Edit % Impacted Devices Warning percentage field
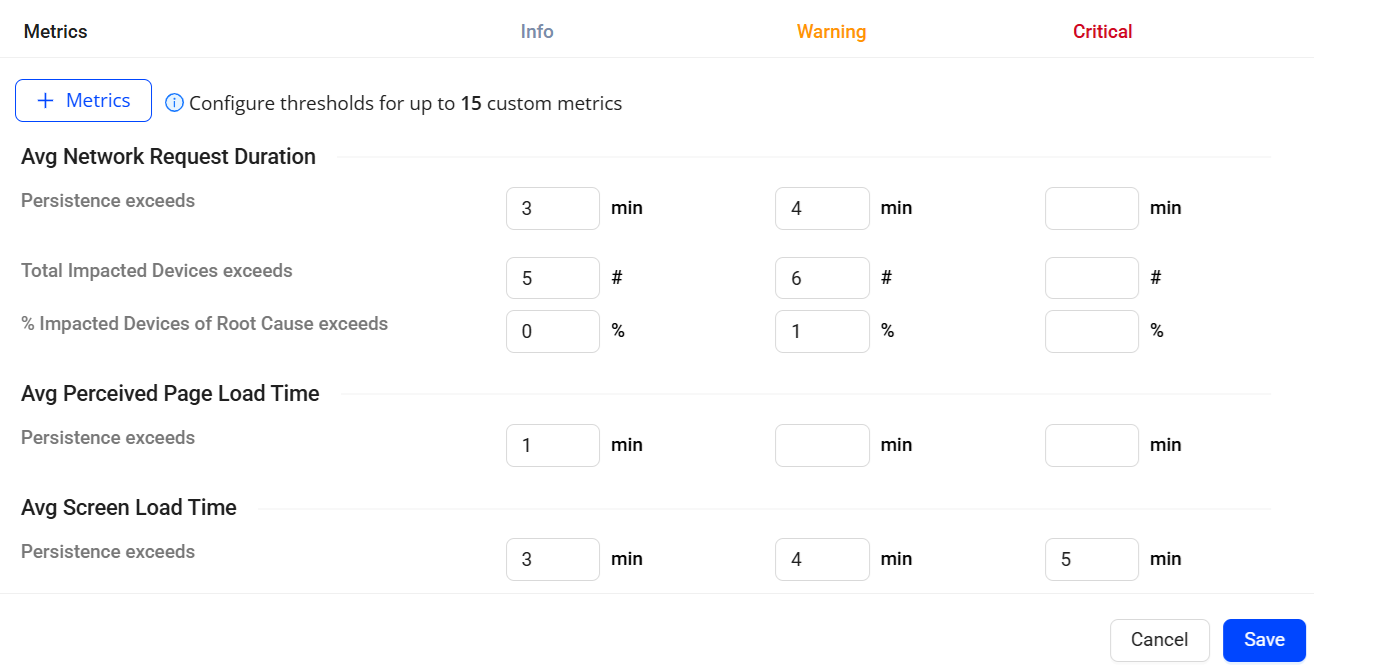Viewport: 1384px width, 670px height. pos(822,331)
